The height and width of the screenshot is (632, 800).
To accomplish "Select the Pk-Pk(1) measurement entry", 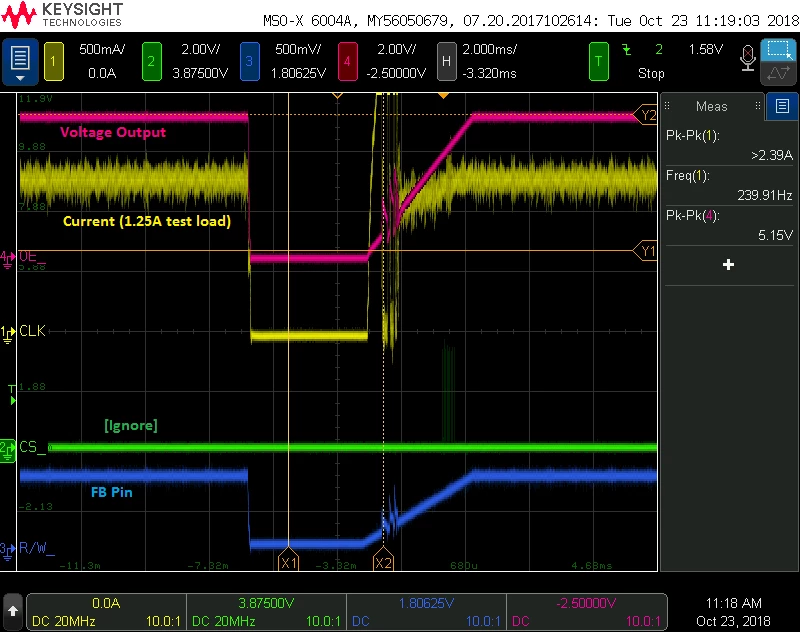I will 730,145.
